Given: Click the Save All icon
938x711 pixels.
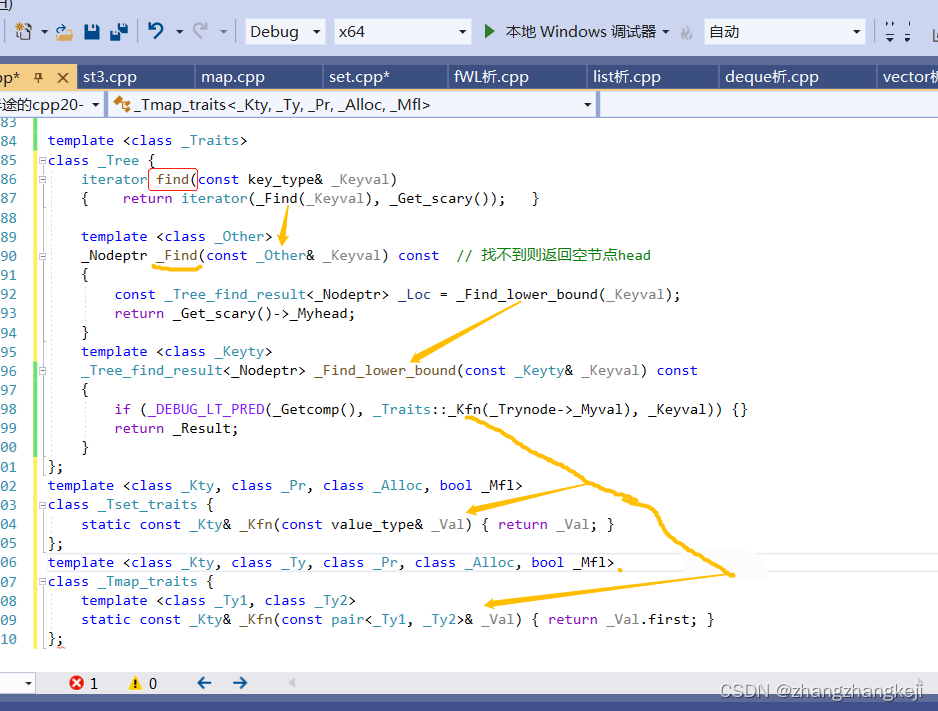Looking at the screenshot, I should pos(119,32).
